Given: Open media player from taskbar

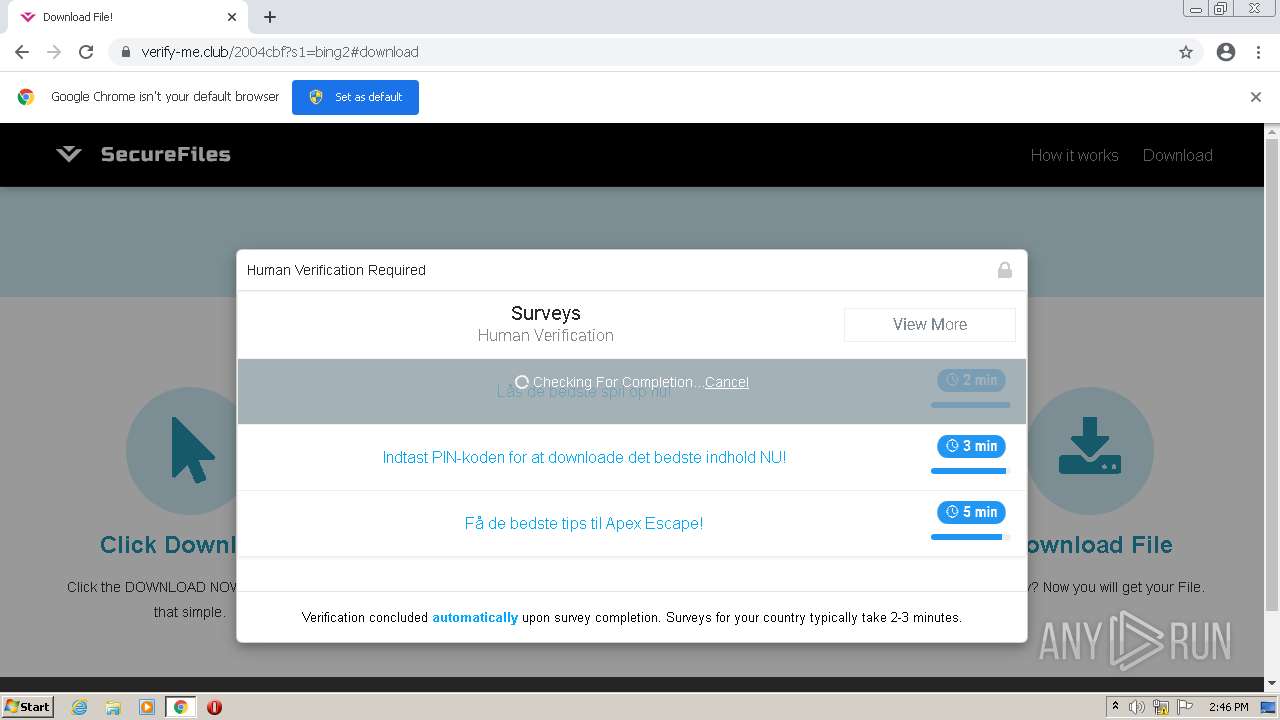Looking at the screenshot, I should (146, 707).
